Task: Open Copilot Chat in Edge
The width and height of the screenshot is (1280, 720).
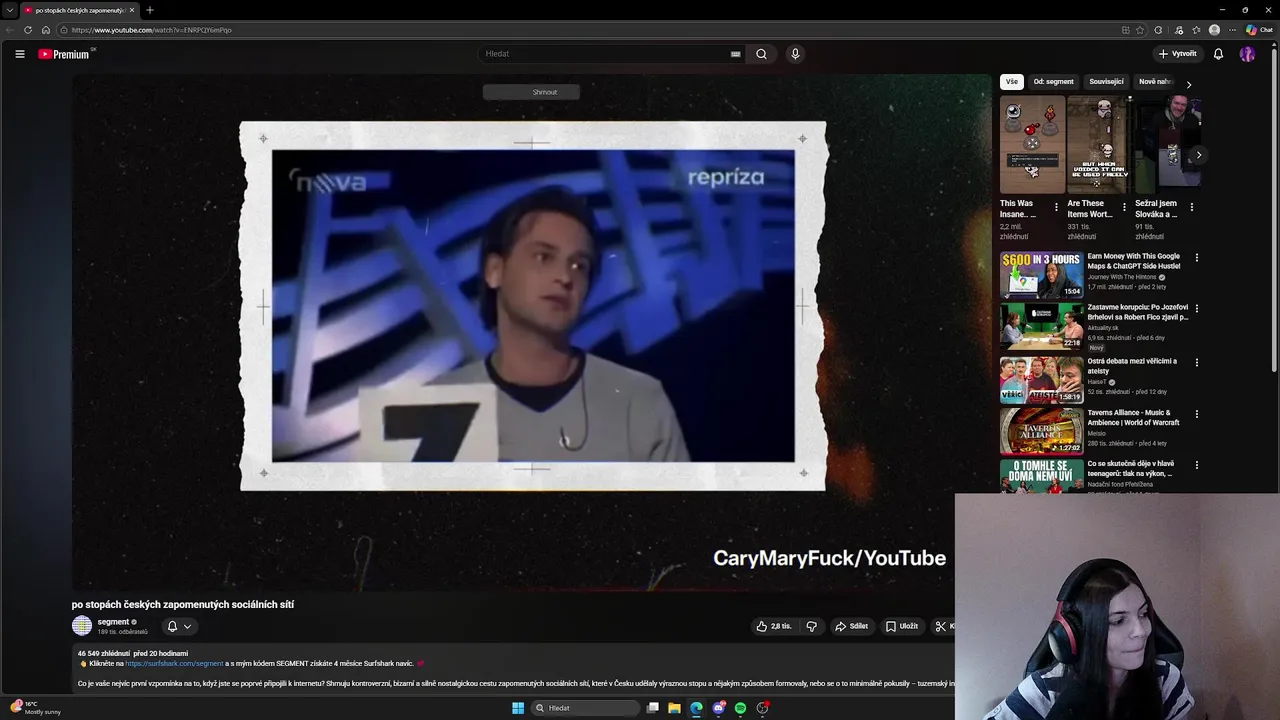Action: (x=1259, y=30)
